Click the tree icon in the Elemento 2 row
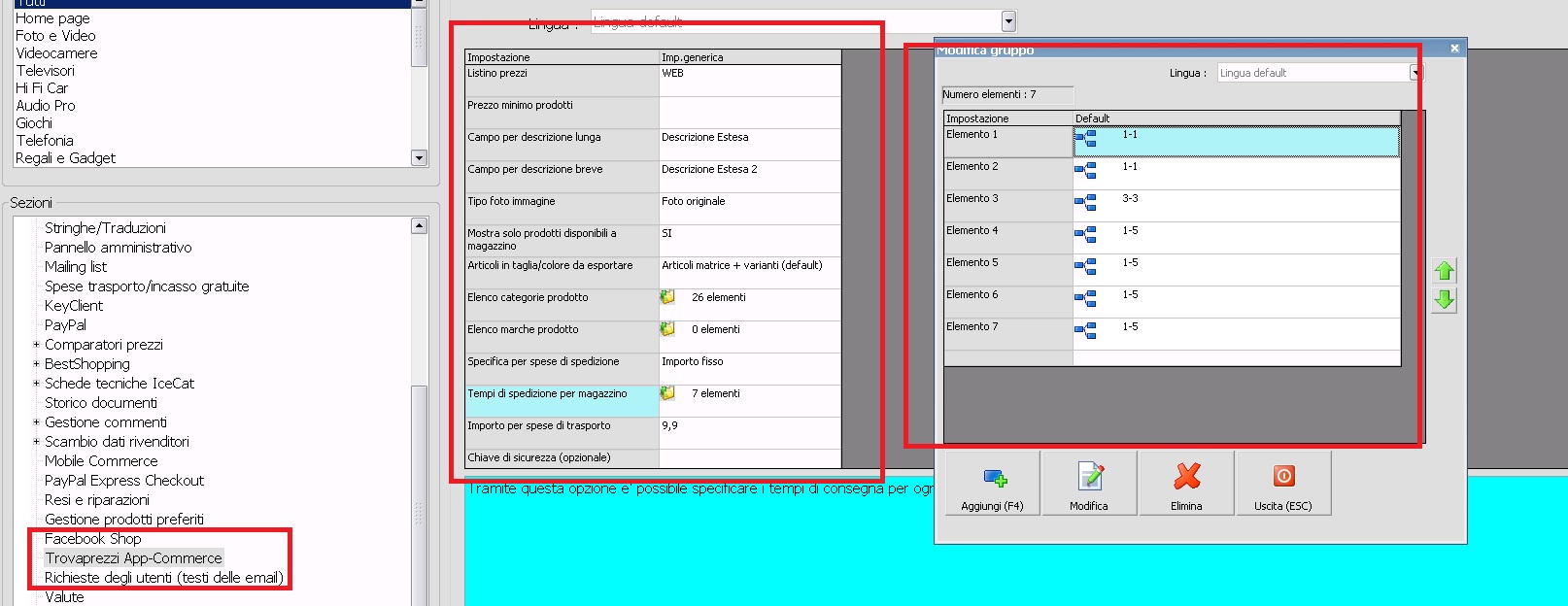Viewport: 1568px width, 606px height. click(1085, 171)
